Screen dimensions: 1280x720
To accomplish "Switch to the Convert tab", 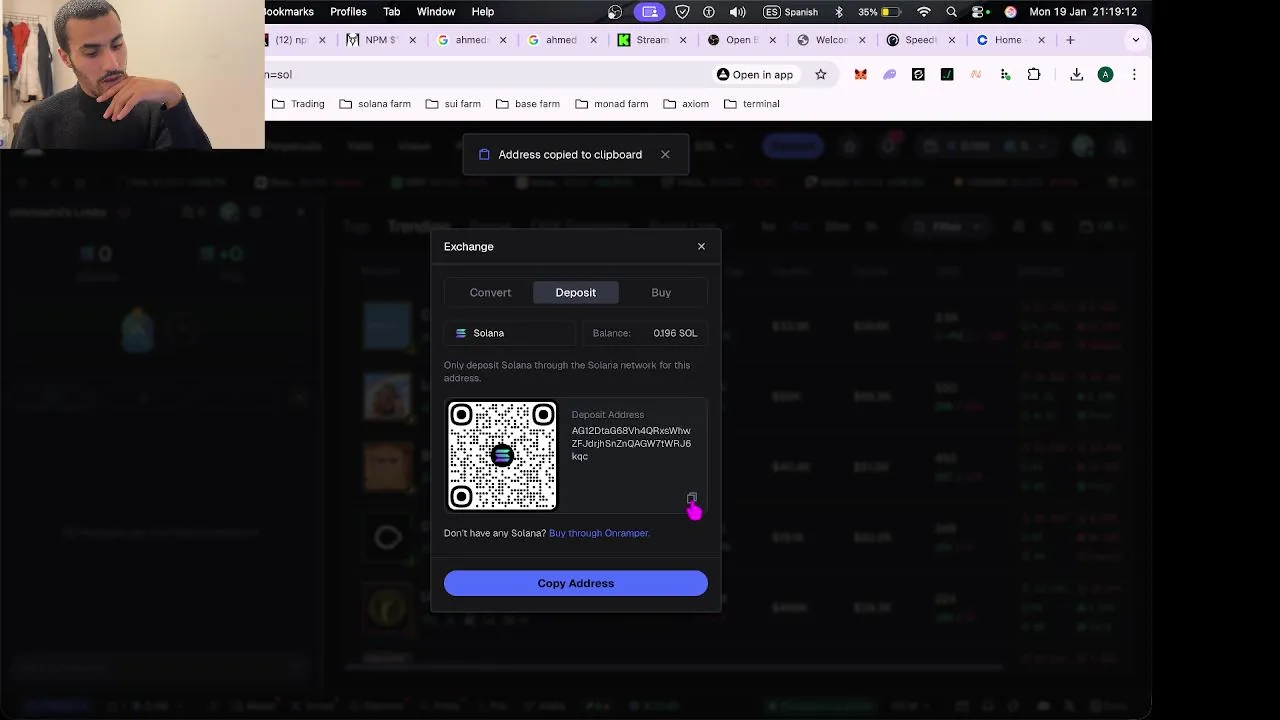I will tap(490, 292).
